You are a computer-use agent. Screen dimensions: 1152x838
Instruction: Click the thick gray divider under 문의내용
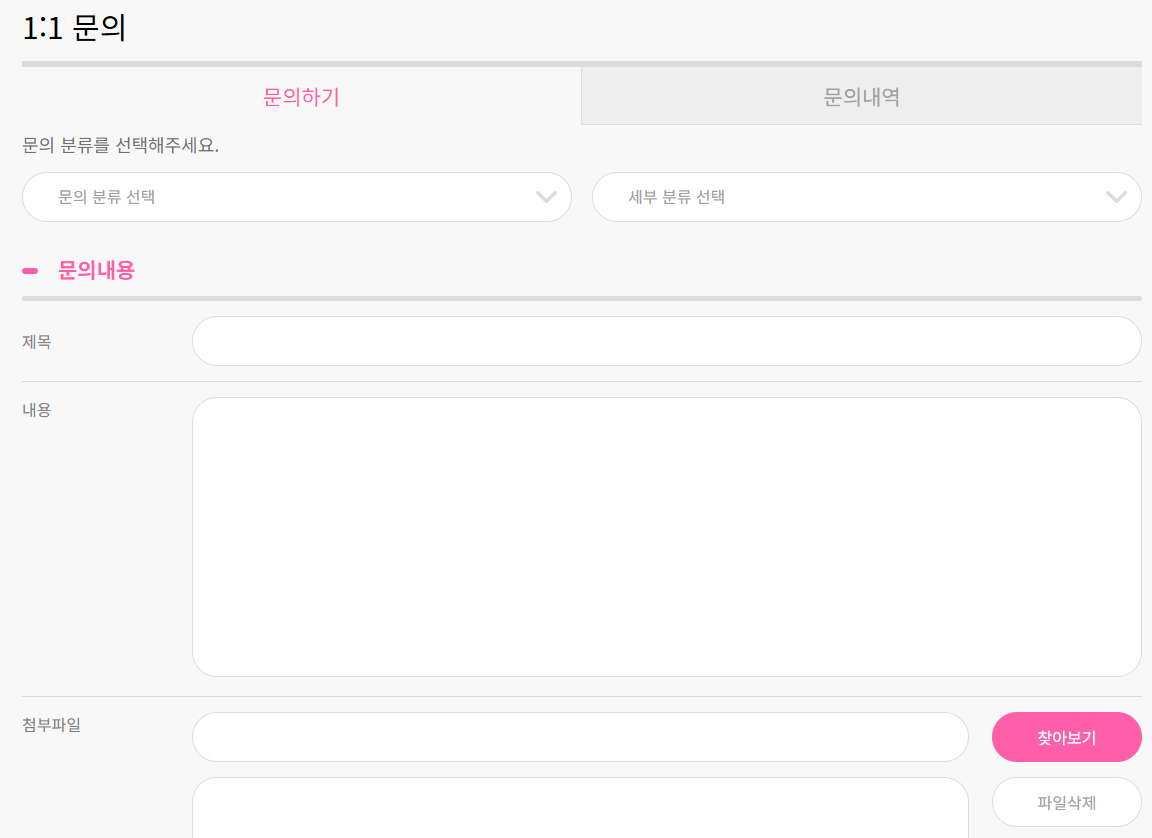pos(581,298)
